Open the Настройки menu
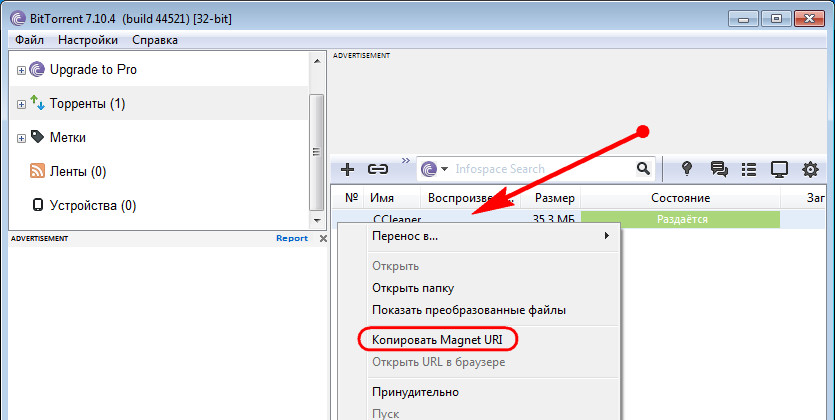This screenshot has width=835, height=420. 88,40
